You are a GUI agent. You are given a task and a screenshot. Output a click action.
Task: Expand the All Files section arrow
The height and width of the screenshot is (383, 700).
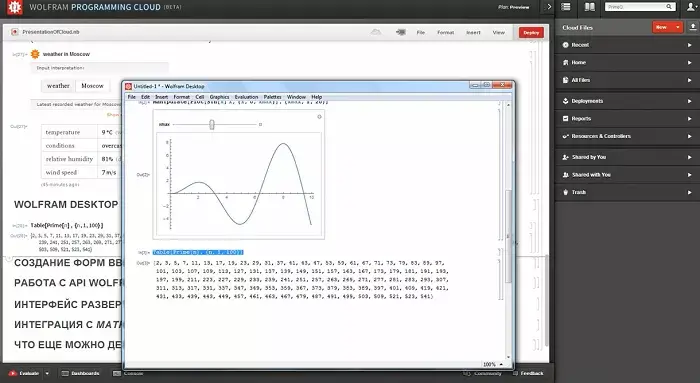pyautogui.click(x=689, y=80)
